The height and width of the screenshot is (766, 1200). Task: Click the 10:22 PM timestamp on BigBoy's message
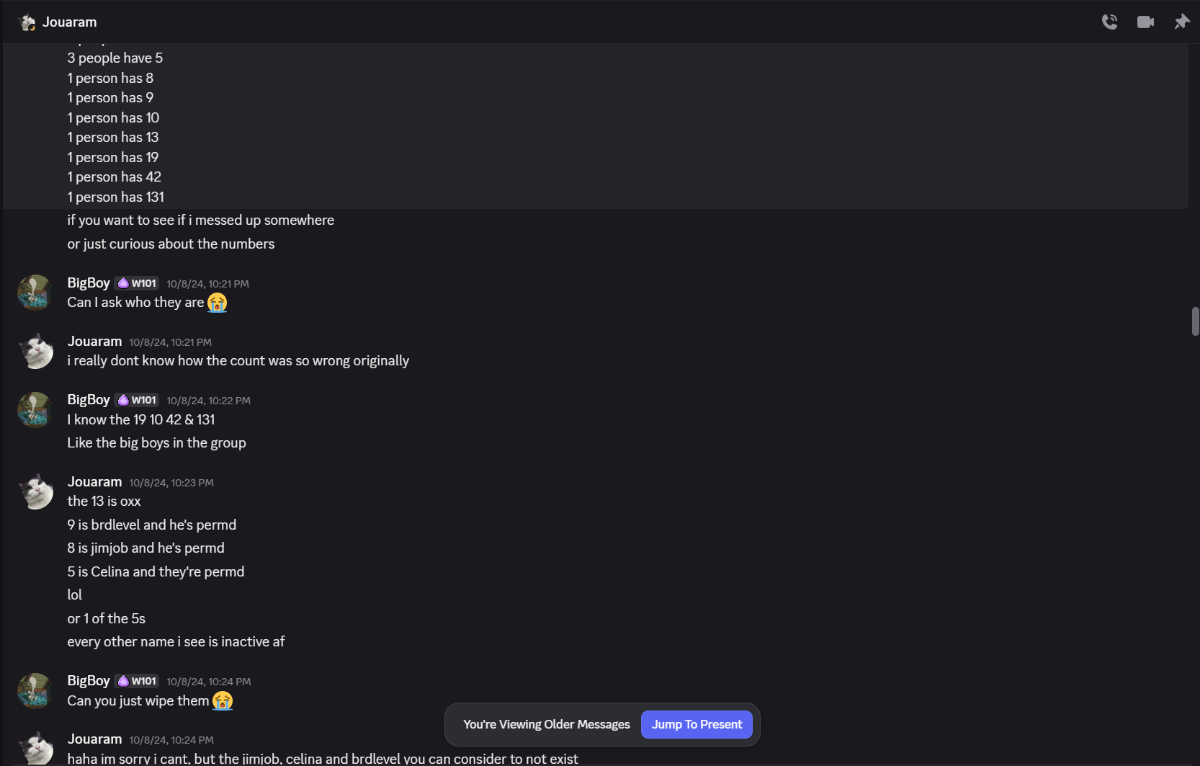208,400
